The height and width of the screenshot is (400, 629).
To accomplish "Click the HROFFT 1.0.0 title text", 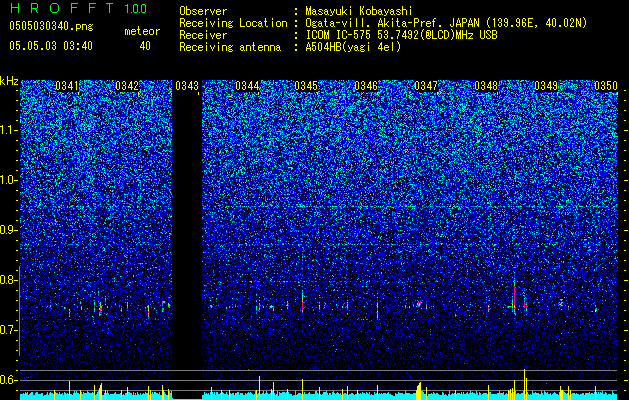I will [x=78, y=8].
